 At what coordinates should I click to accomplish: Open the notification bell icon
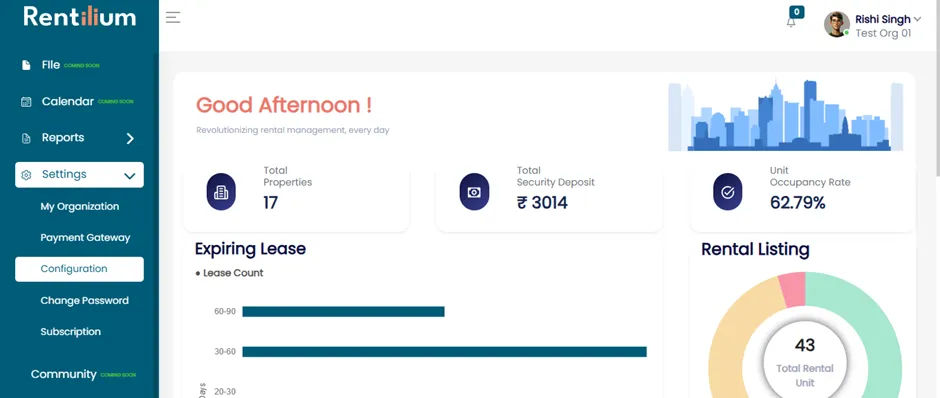point(791,22)
